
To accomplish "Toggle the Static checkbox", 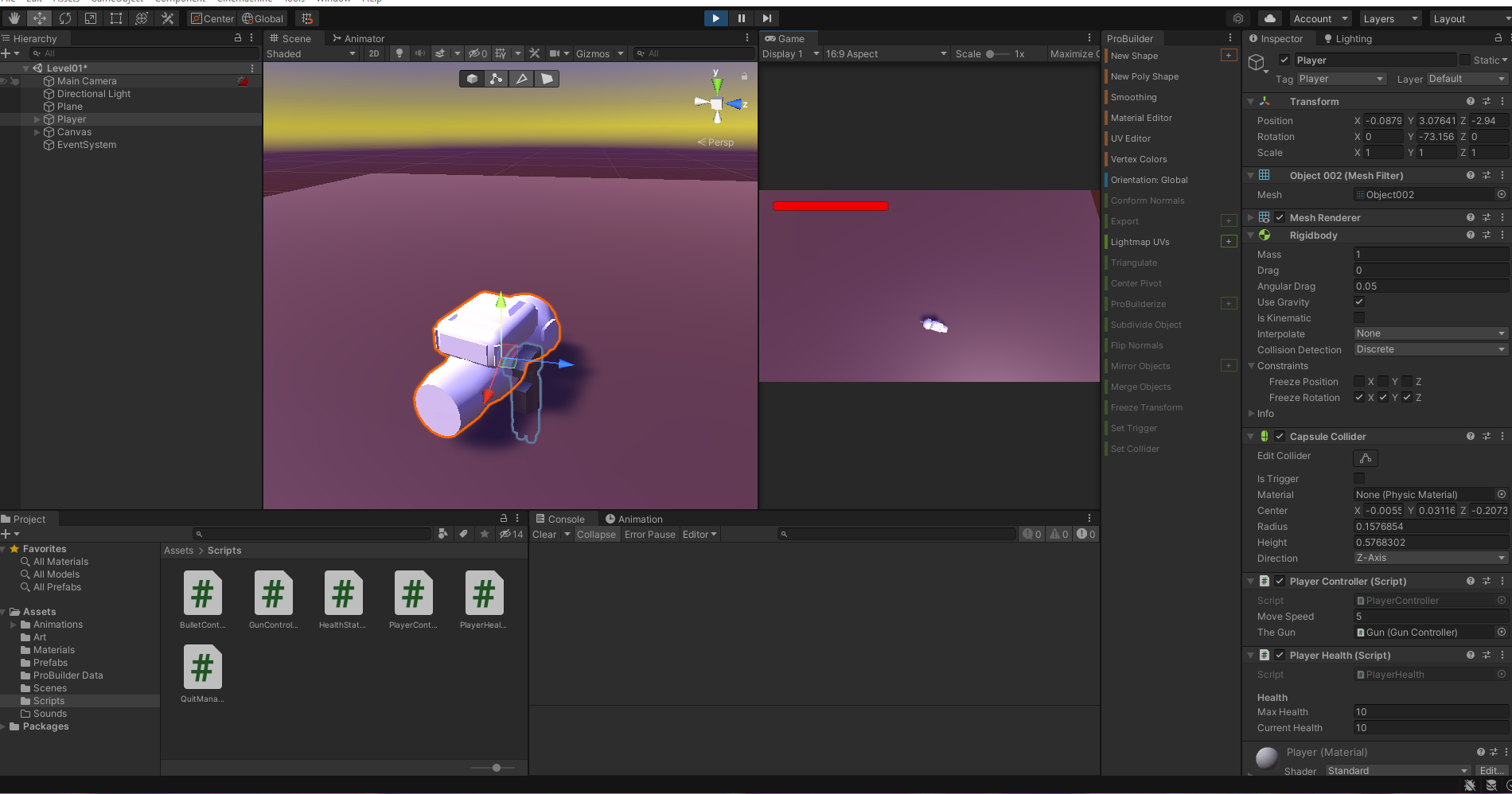I will tap(1465, 60).
